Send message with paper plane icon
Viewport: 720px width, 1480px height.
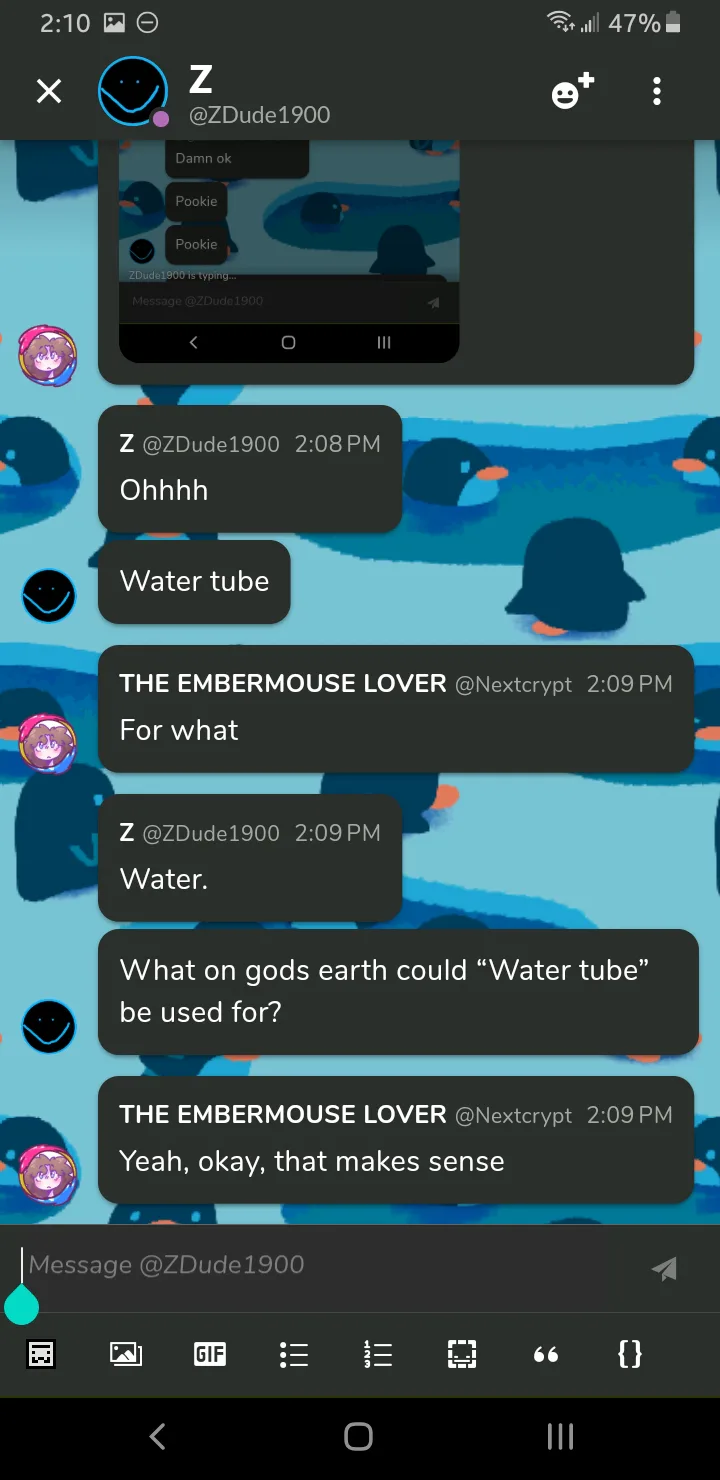tap(664, 1268)
